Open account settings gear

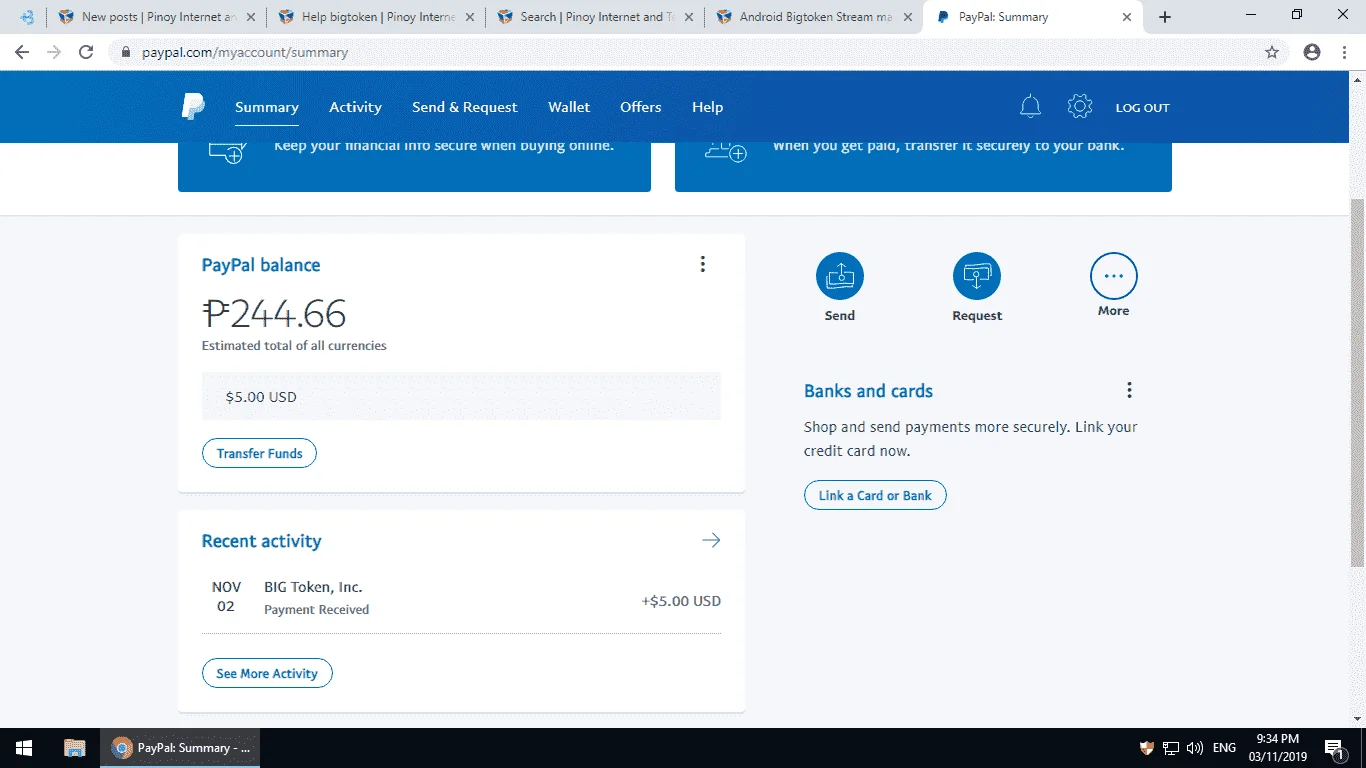coord(1079,107)
